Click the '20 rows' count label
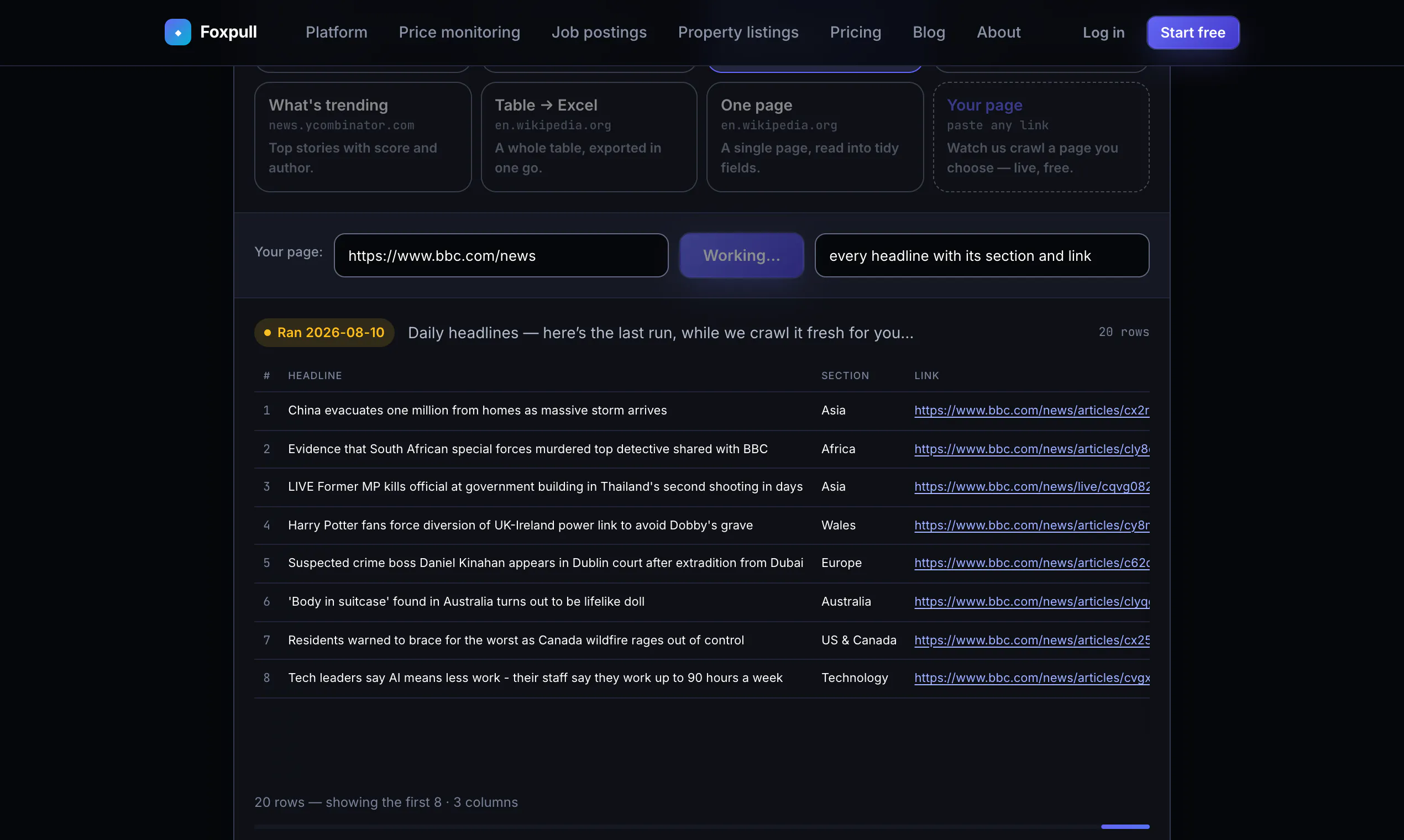Image resolution: width=1404 pixels, height=840 pixels. pos(1124,332)
